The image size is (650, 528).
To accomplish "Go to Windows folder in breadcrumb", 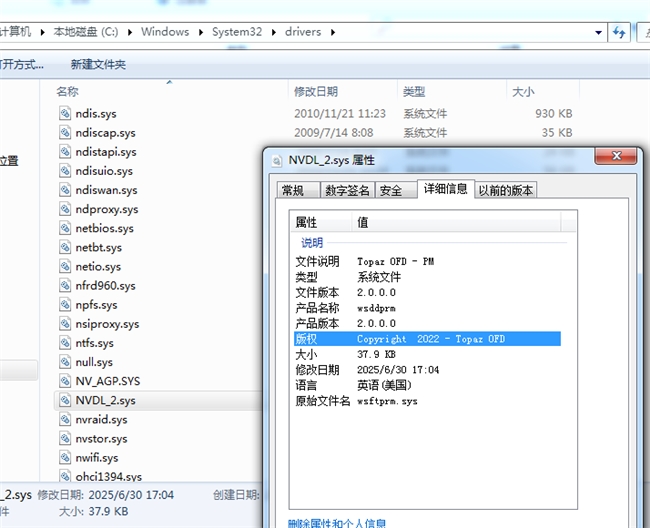I will [x=165, y=32].
